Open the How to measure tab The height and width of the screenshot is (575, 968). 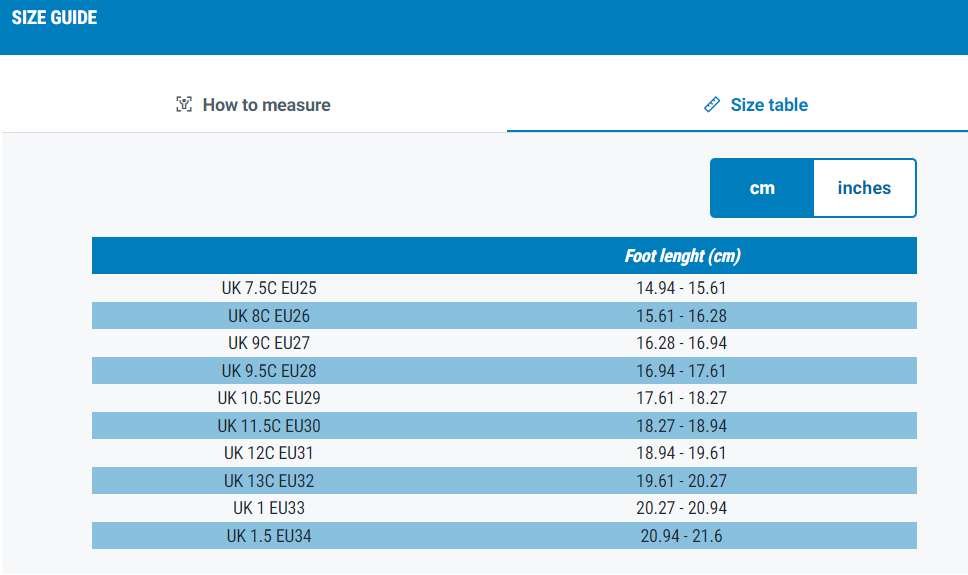click(x=253, y=104)
